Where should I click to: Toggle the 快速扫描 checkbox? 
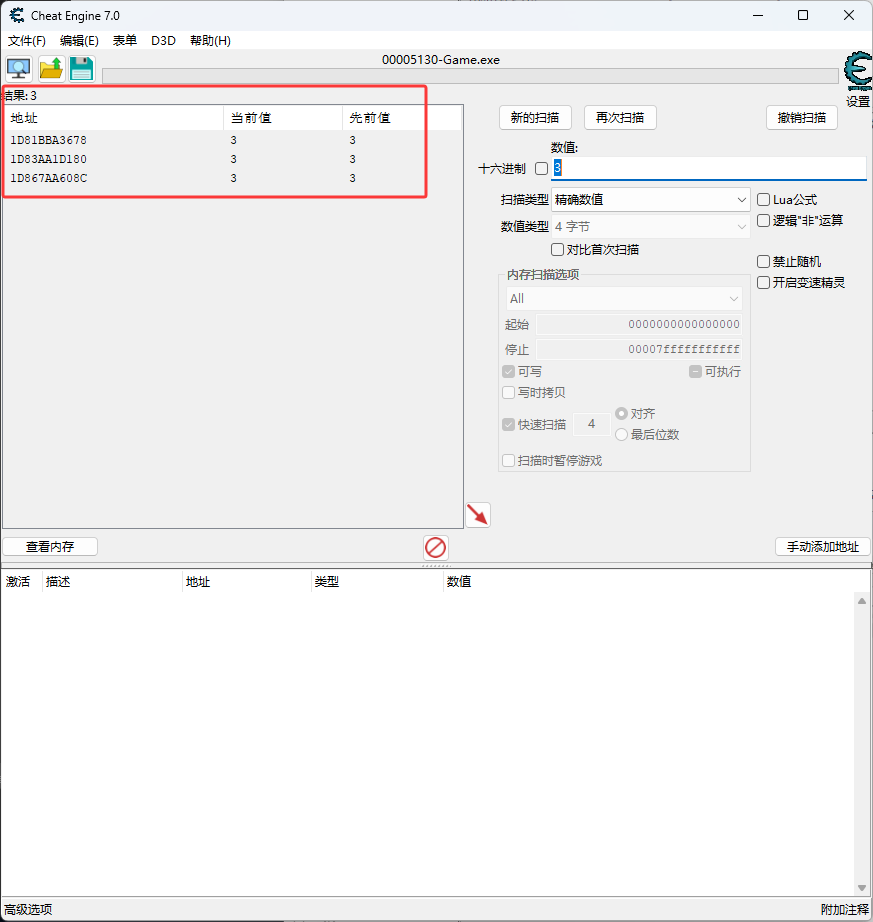pyautogui.click(x=509, y=425)
